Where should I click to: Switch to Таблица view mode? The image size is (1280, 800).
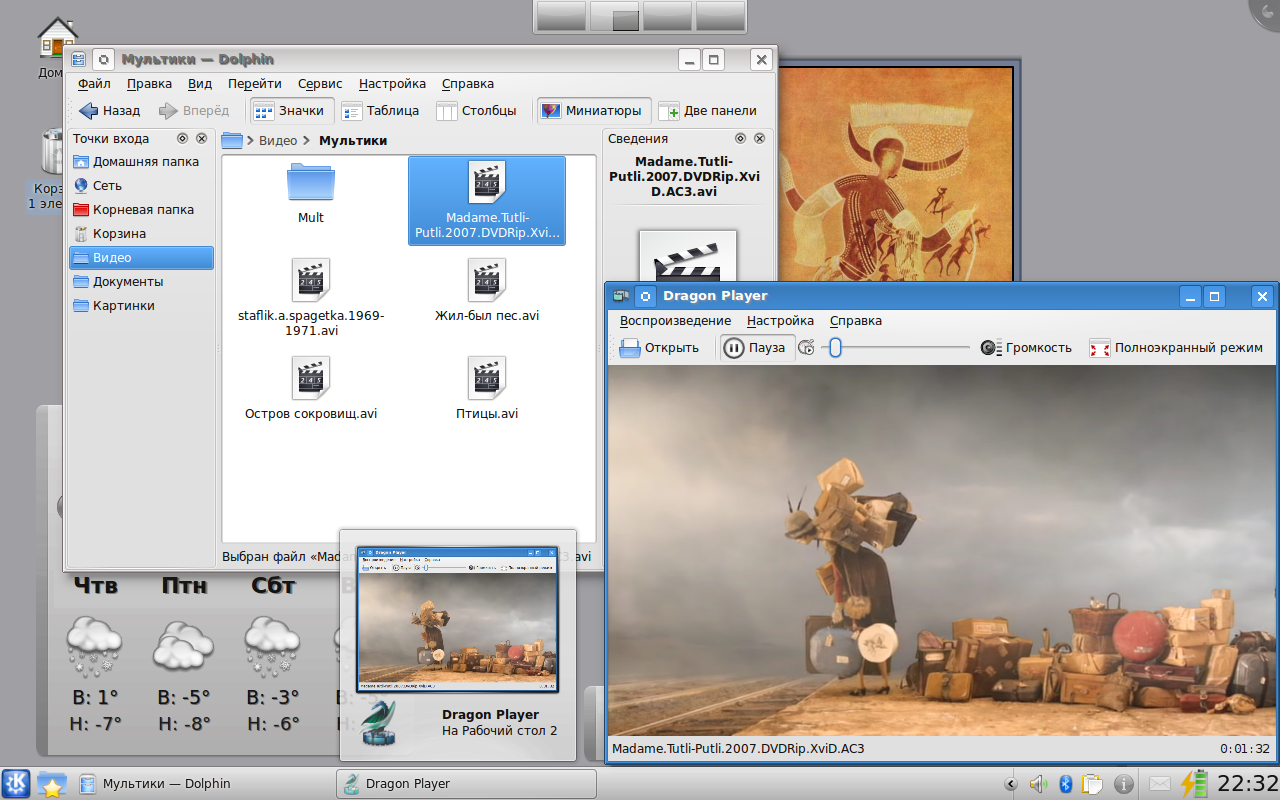(x=380, y=111)
